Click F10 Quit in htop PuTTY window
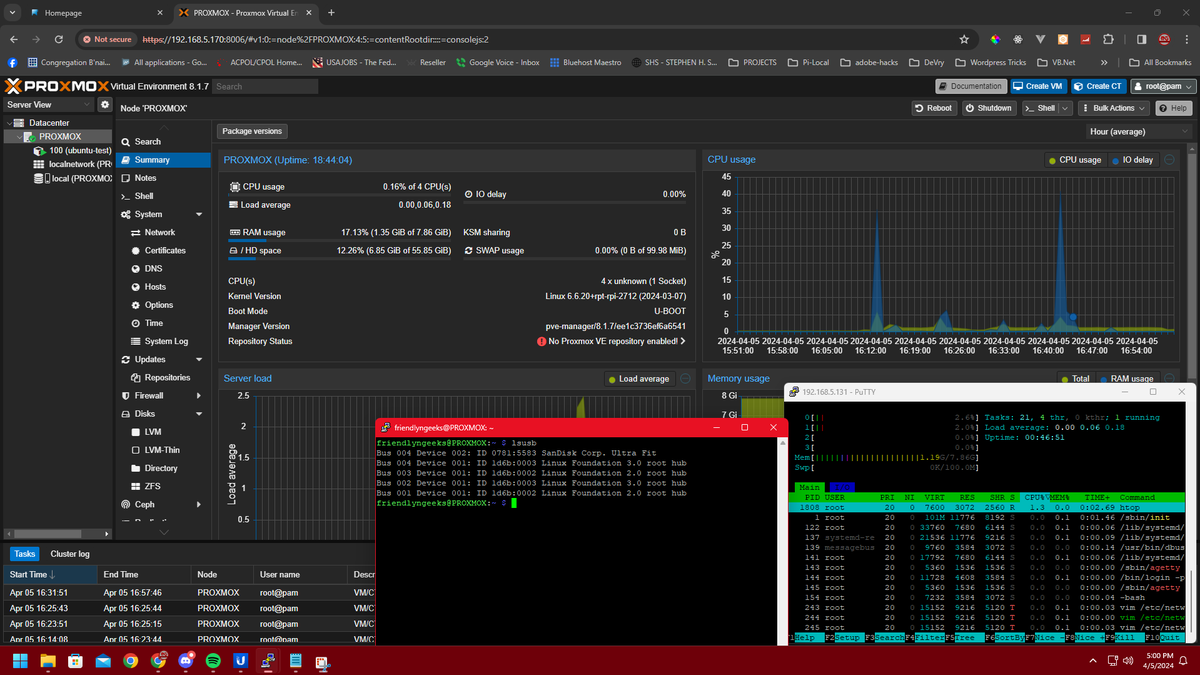1200x675 pixels. point(1165,637)
